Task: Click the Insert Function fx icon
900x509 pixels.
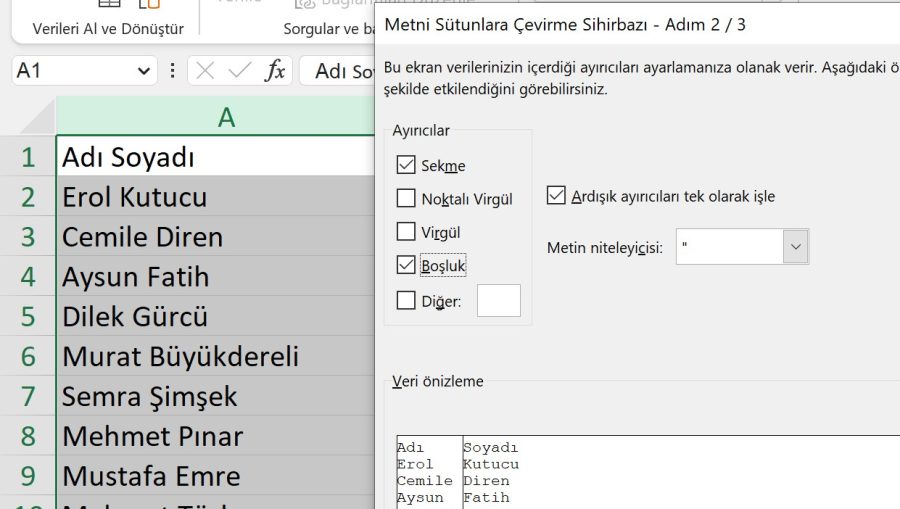Action: point(275,71)
